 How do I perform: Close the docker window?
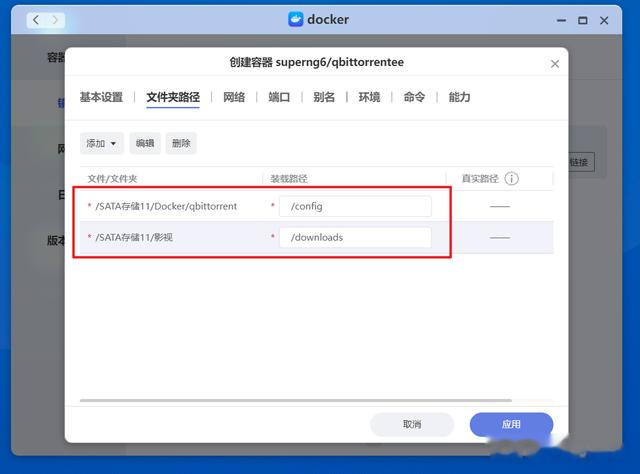(x=604, y=20)
